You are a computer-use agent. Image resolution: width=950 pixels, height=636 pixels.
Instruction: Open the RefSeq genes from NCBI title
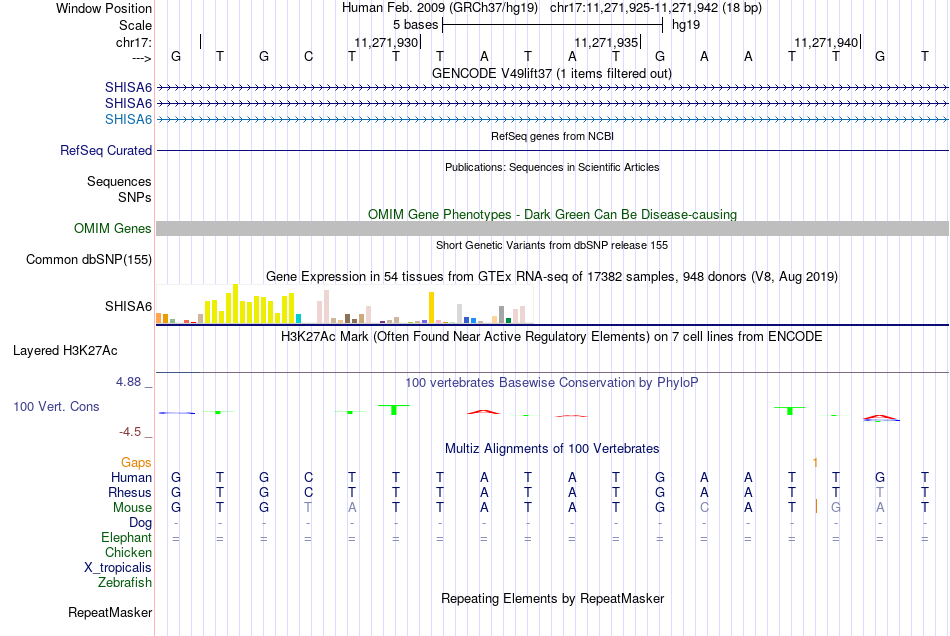[552, 136]
